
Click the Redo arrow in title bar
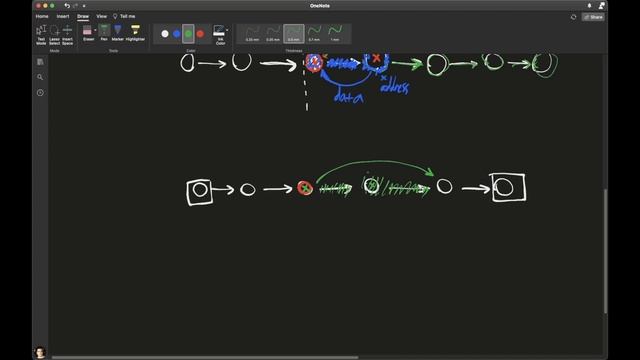(x=76, y=6)
